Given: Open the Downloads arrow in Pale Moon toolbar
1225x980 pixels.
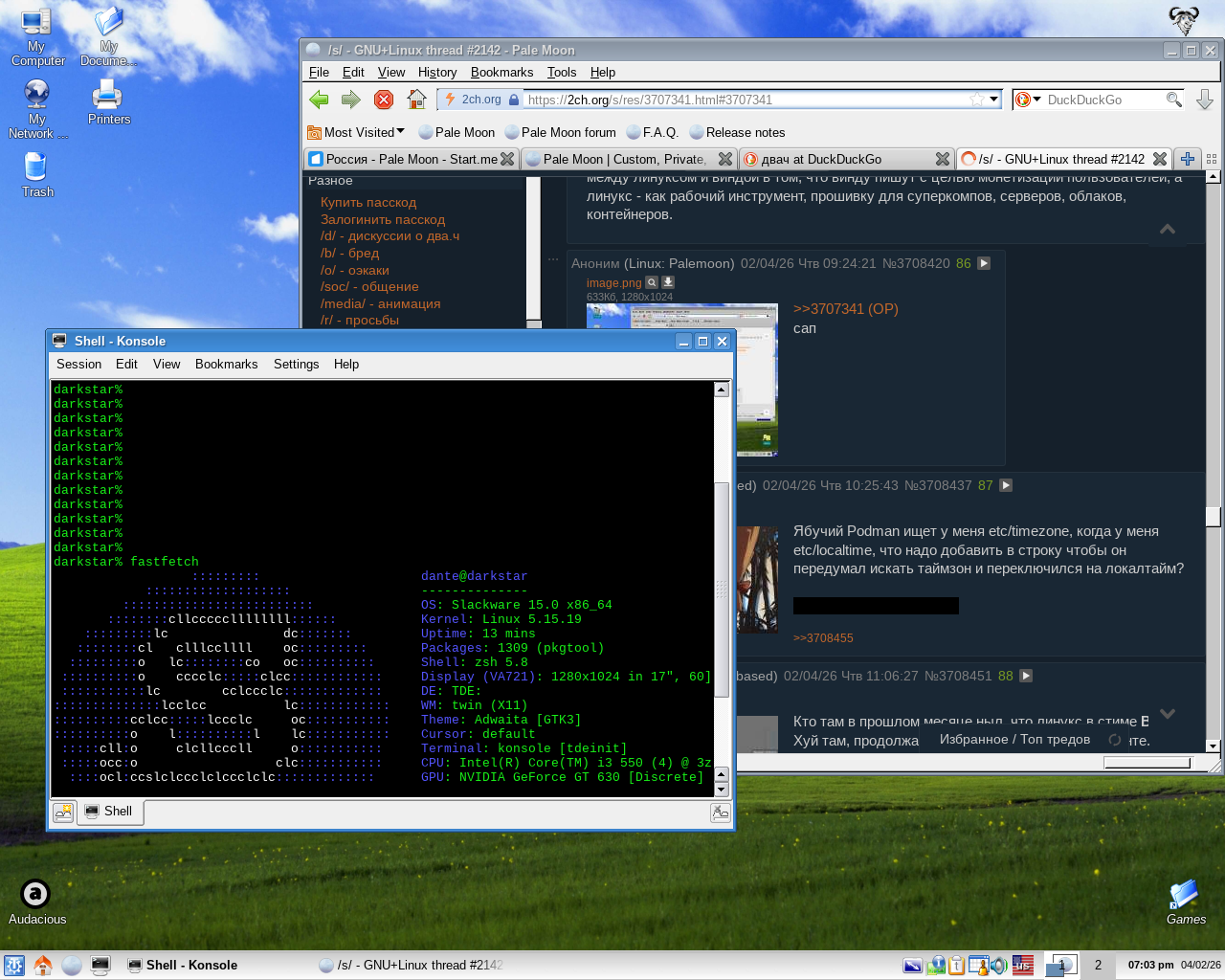Looking at the screenshot, I should (x=1205, y=100).
